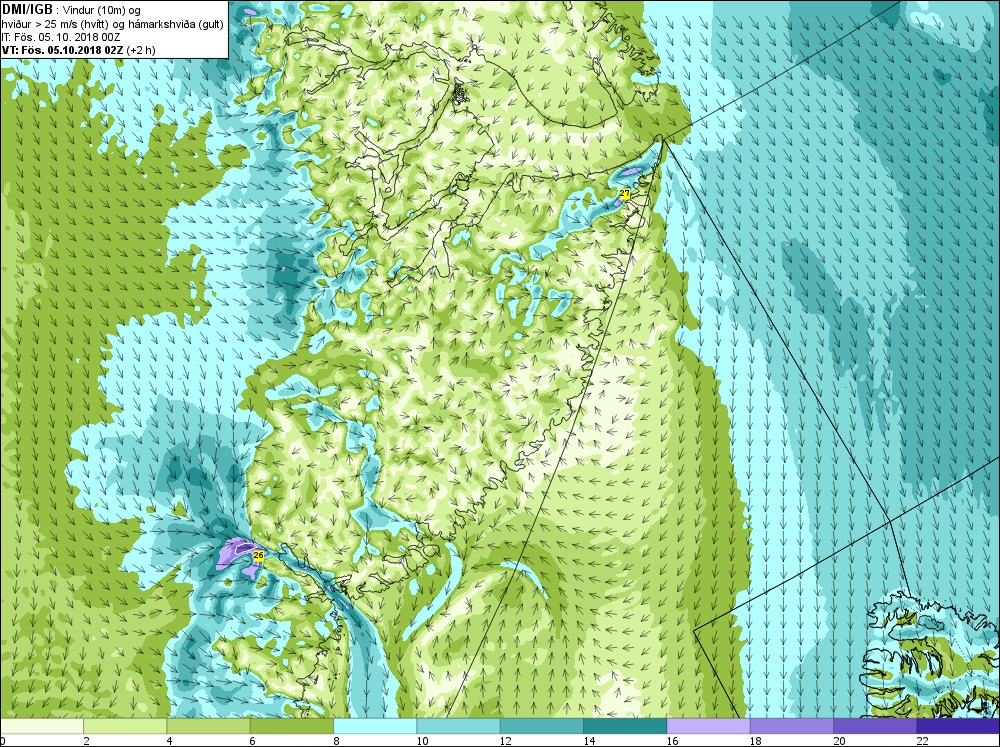Viewport: 1000px width, 747px height.
Task: Click the legend scale value 2
Action: pyautogui.click(x=86, y=741)
